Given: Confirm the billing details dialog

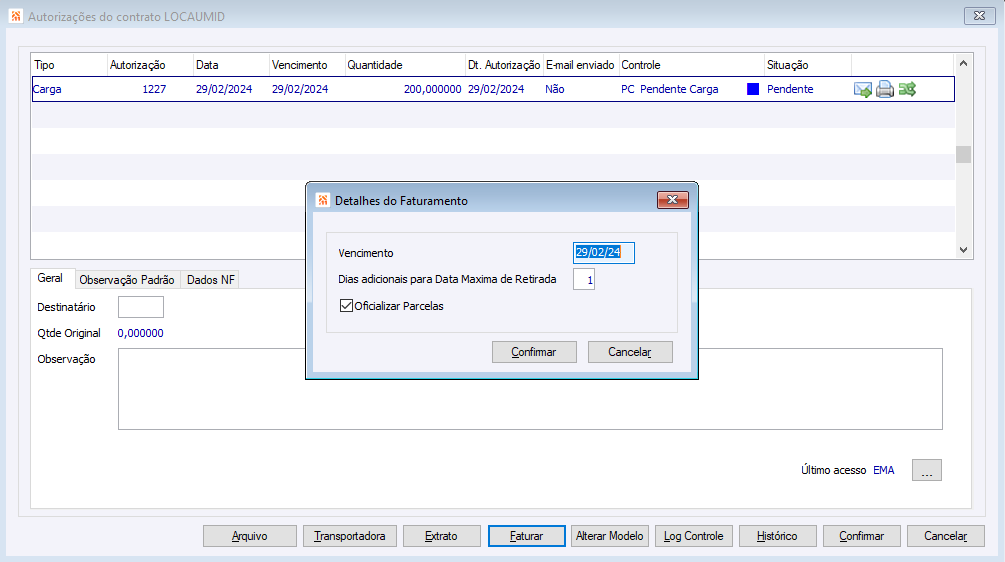Looking at the screenshot, I should click(534, 352).
